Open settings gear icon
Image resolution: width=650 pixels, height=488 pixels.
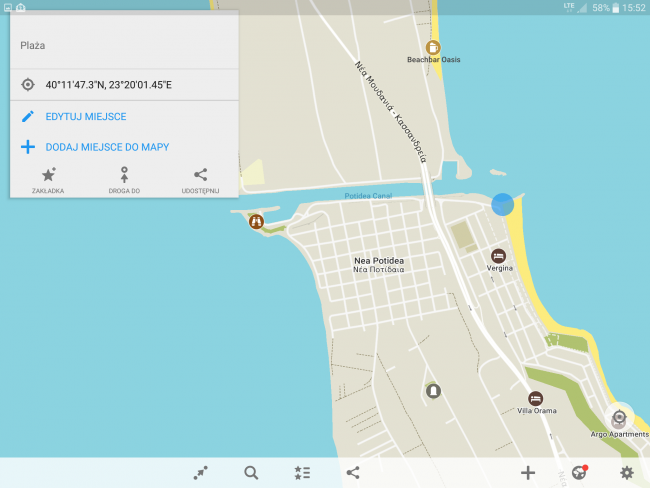(626, 473)
